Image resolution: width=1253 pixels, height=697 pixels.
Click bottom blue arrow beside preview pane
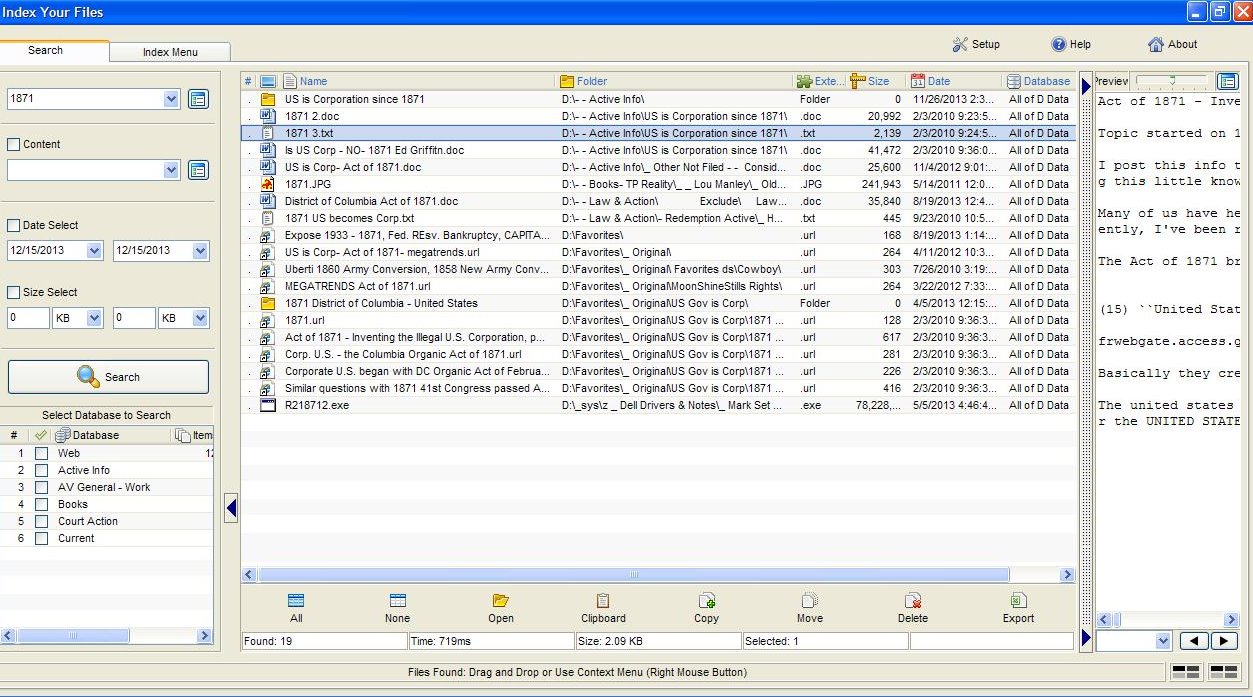[1087, 638]
